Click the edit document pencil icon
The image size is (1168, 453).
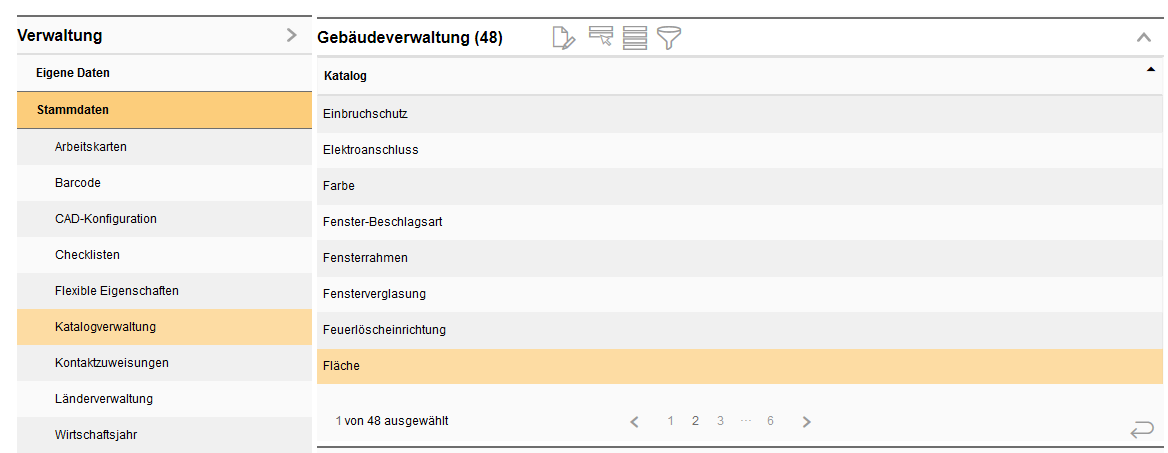pos(564,38)
